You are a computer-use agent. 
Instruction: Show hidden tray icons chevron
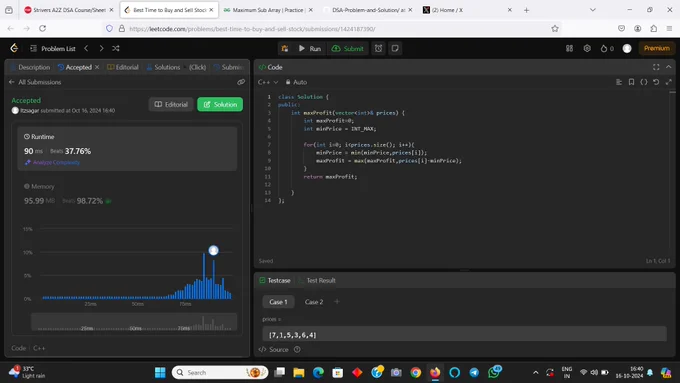click(536, 373)
